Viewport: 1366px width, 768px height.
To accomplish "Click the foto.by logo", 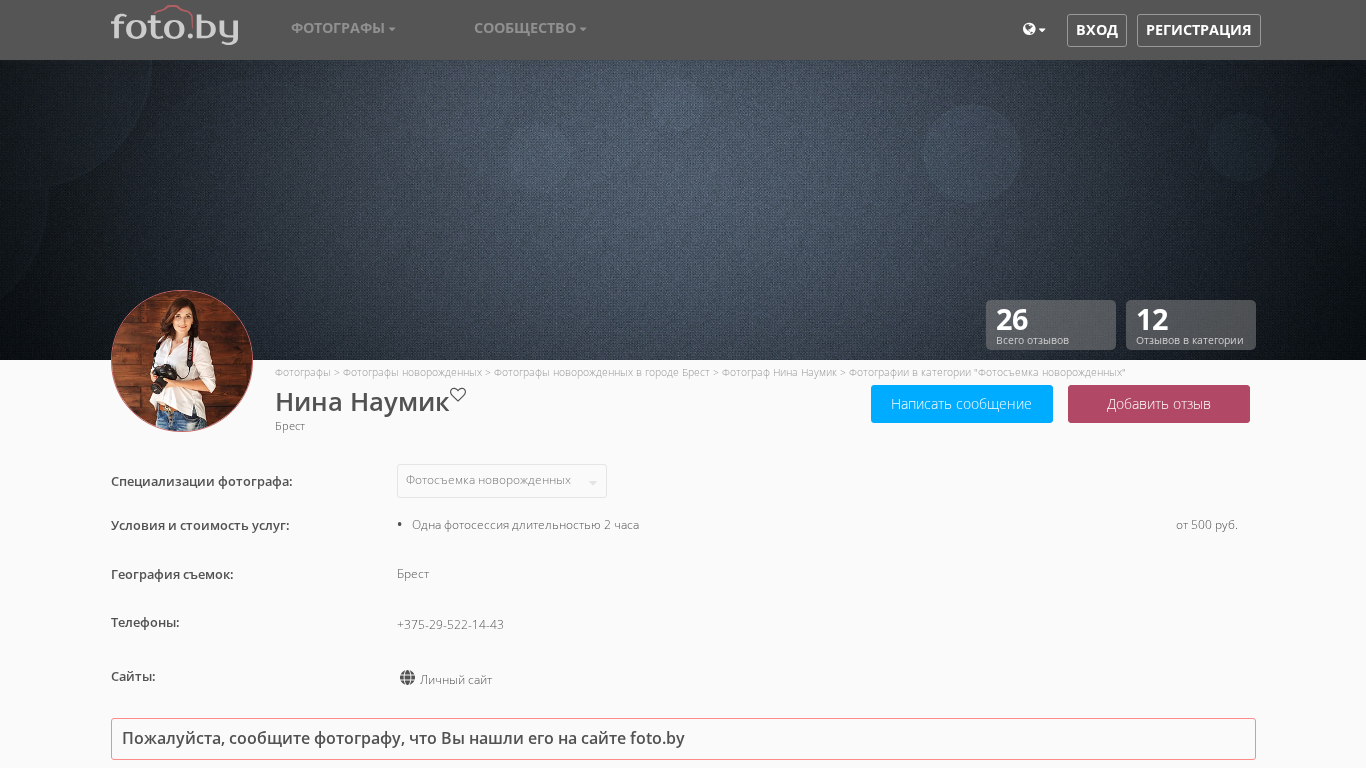I will point(174,27).
